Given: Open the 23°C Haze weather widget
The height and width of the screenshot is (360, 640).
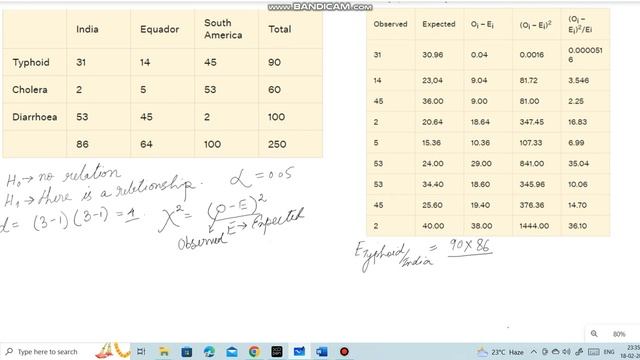Looking at the screenshot, I should point(500,352).
